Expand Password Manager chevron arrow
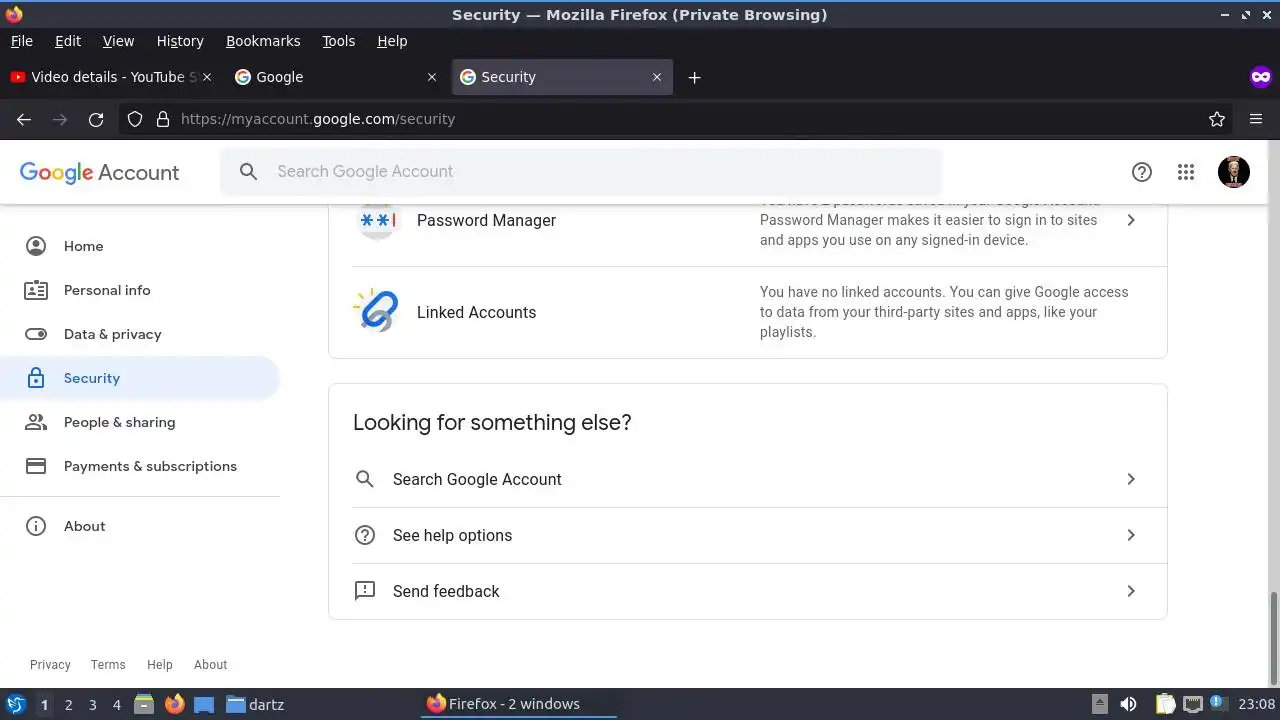This screenshot has width=1280, height=720. click(1131, 220)
